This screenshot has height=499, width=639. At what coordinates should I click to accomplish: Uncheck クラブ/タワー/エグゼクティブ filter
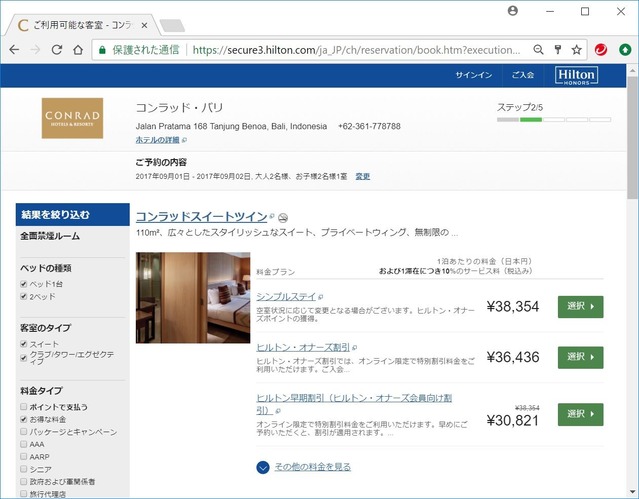coord(24,358)
